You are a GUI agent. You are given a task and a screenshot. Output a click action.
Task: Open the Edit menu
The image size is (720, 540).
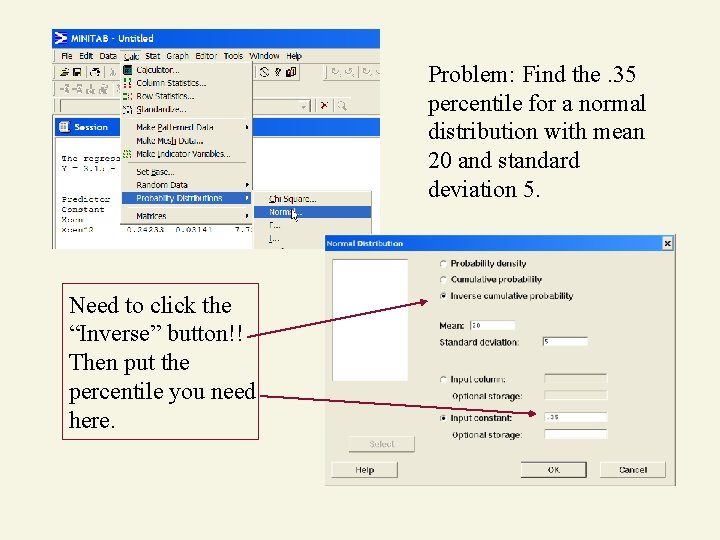[x=86, y=56]
